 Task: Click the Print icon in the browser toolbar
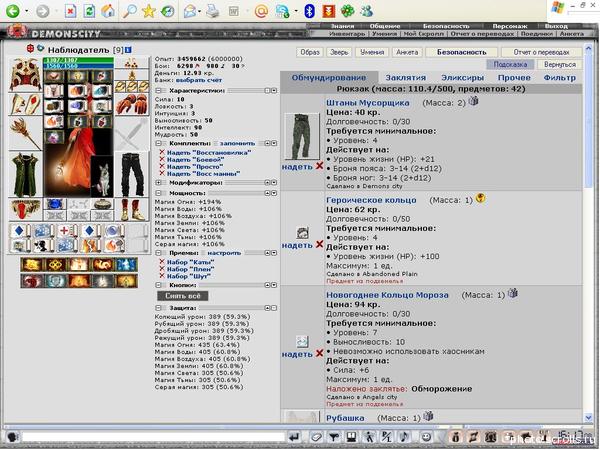pyautogui.click(x=213, y=11)
